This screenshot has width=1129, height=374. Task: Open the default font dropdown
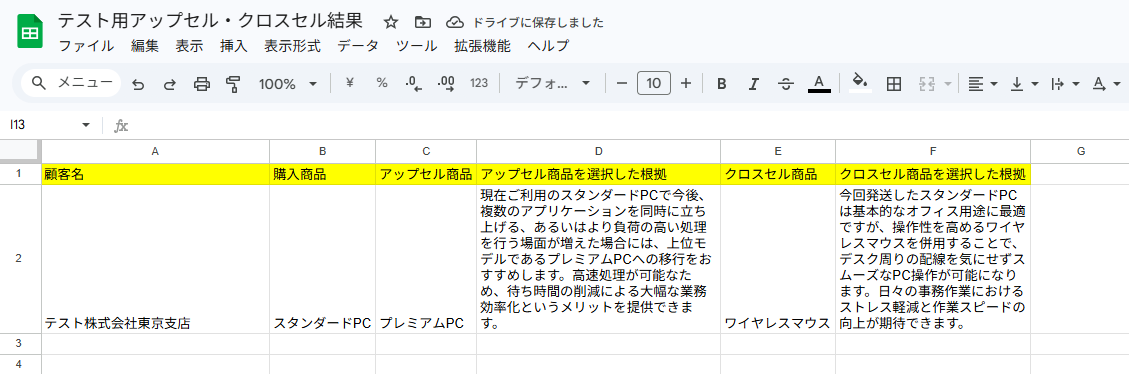point(552,84)
